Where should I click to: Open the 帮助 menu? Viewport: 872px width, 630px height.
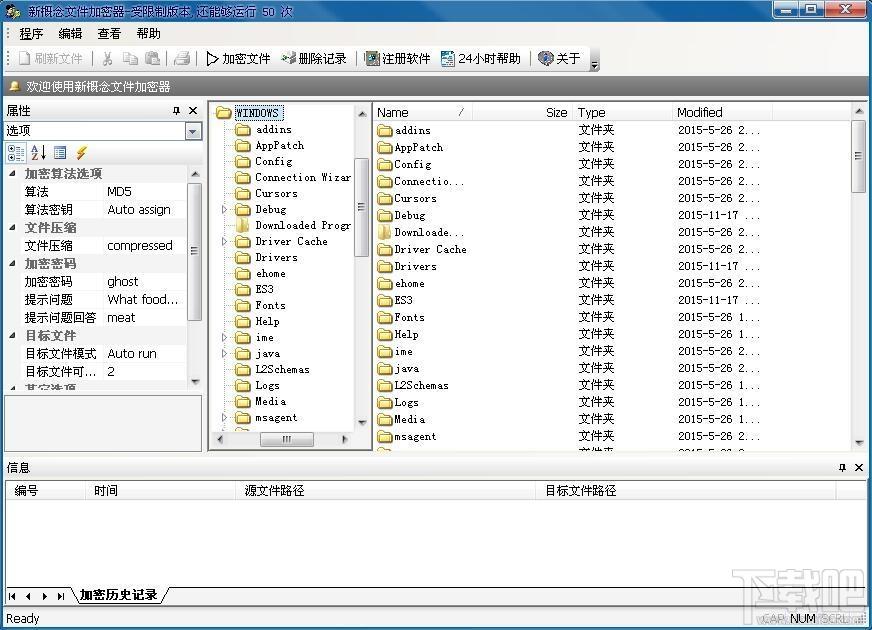pyautogui.click(x=148, y=34)
